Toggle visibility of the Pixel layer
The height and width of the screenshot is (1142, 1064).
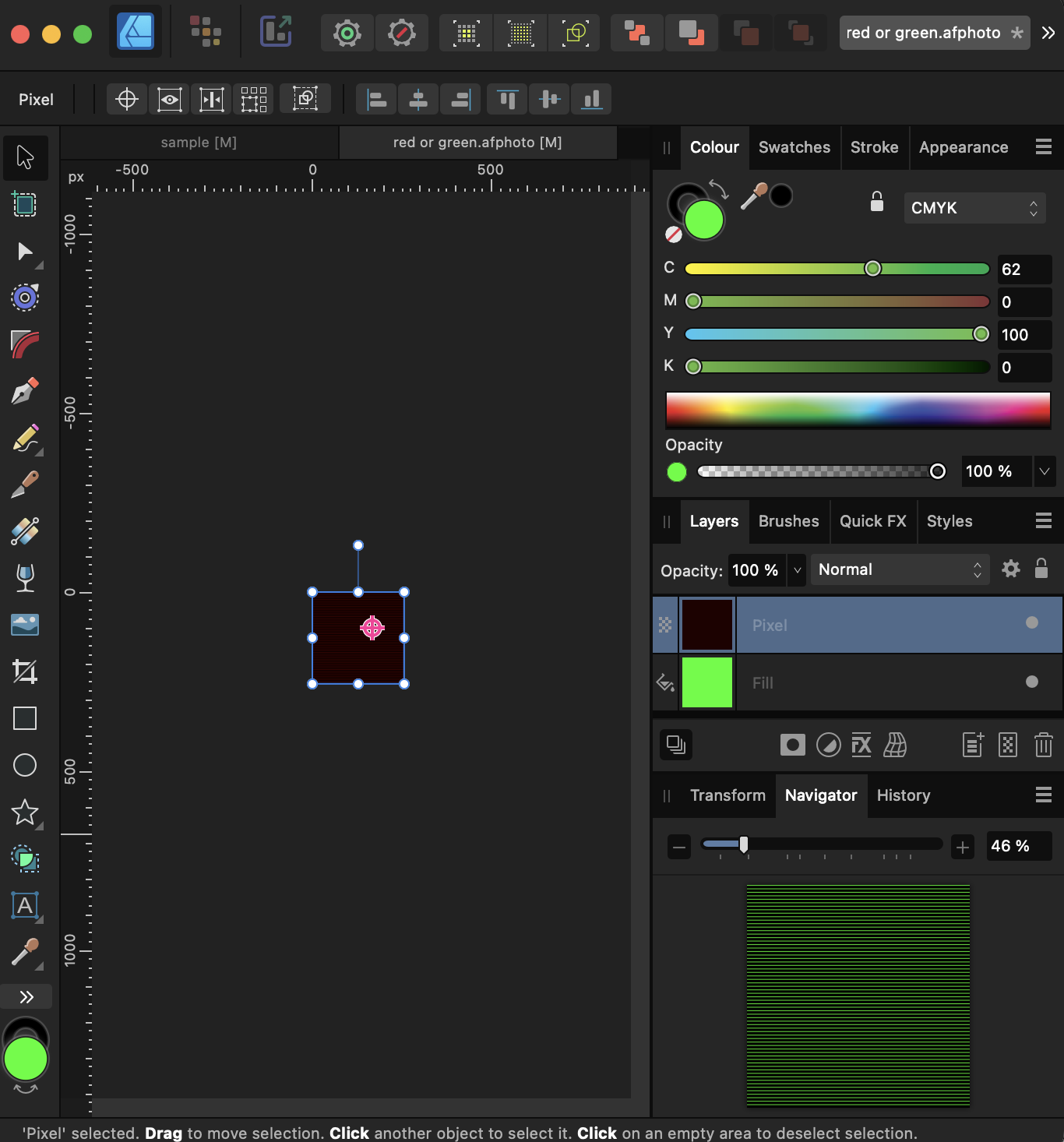click(1032, 622)
